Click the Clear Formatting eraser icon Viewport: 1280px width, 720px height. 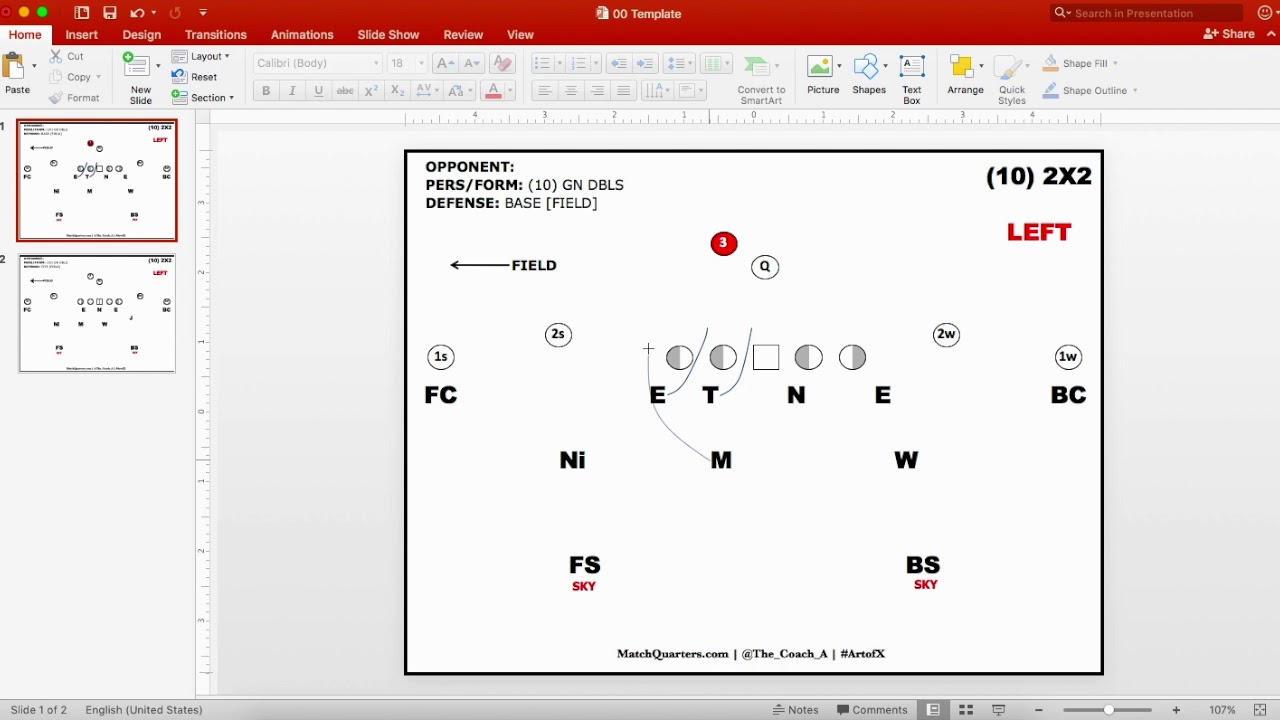click(503, 63)
